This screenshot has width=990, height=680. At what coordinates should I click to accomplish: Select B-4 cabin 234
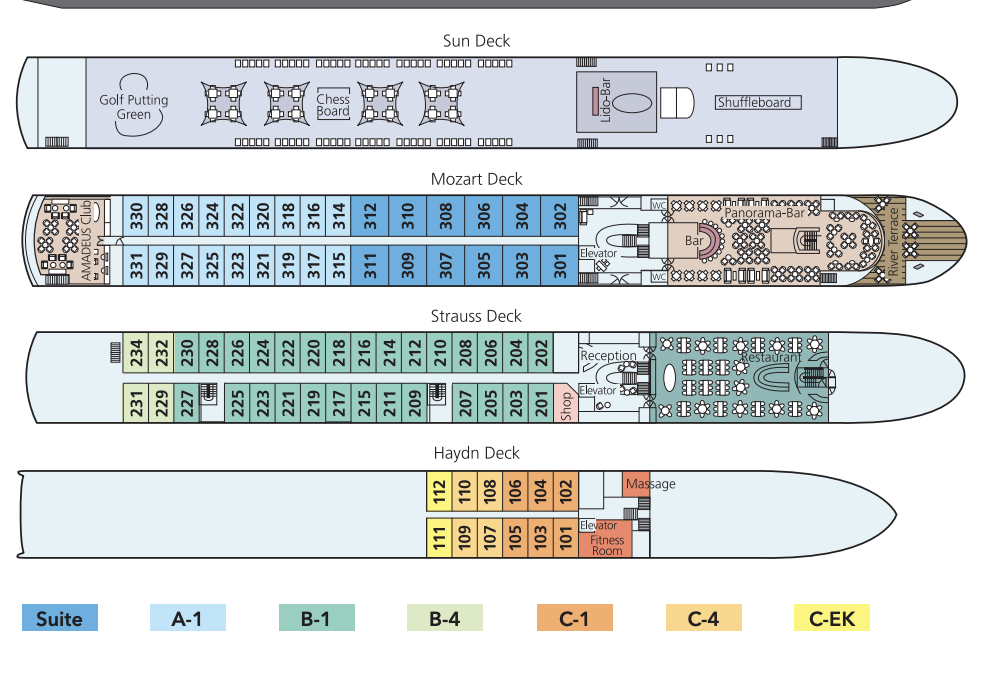[136, 353]
